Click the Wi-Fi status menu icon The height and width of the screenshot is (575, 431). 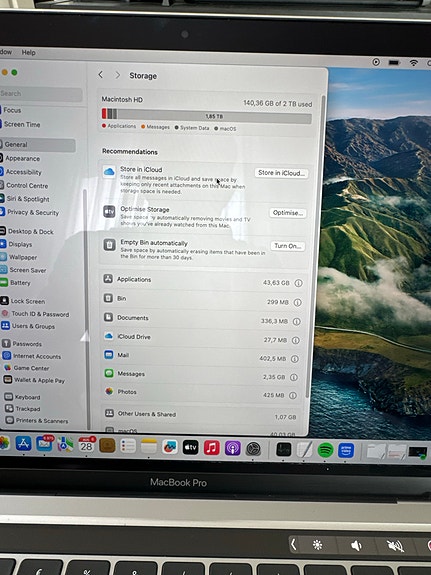(x=413, y=63)
